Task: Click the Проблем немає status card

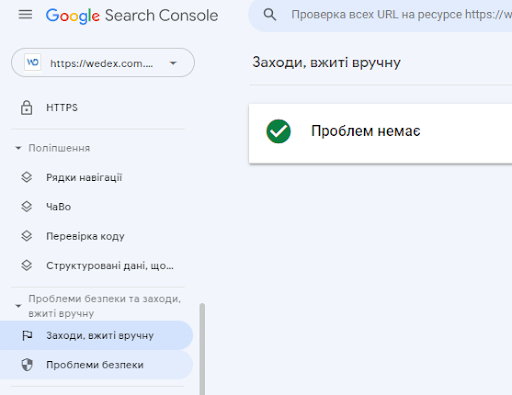Action: pyautogui.click(x=380, y=134)
